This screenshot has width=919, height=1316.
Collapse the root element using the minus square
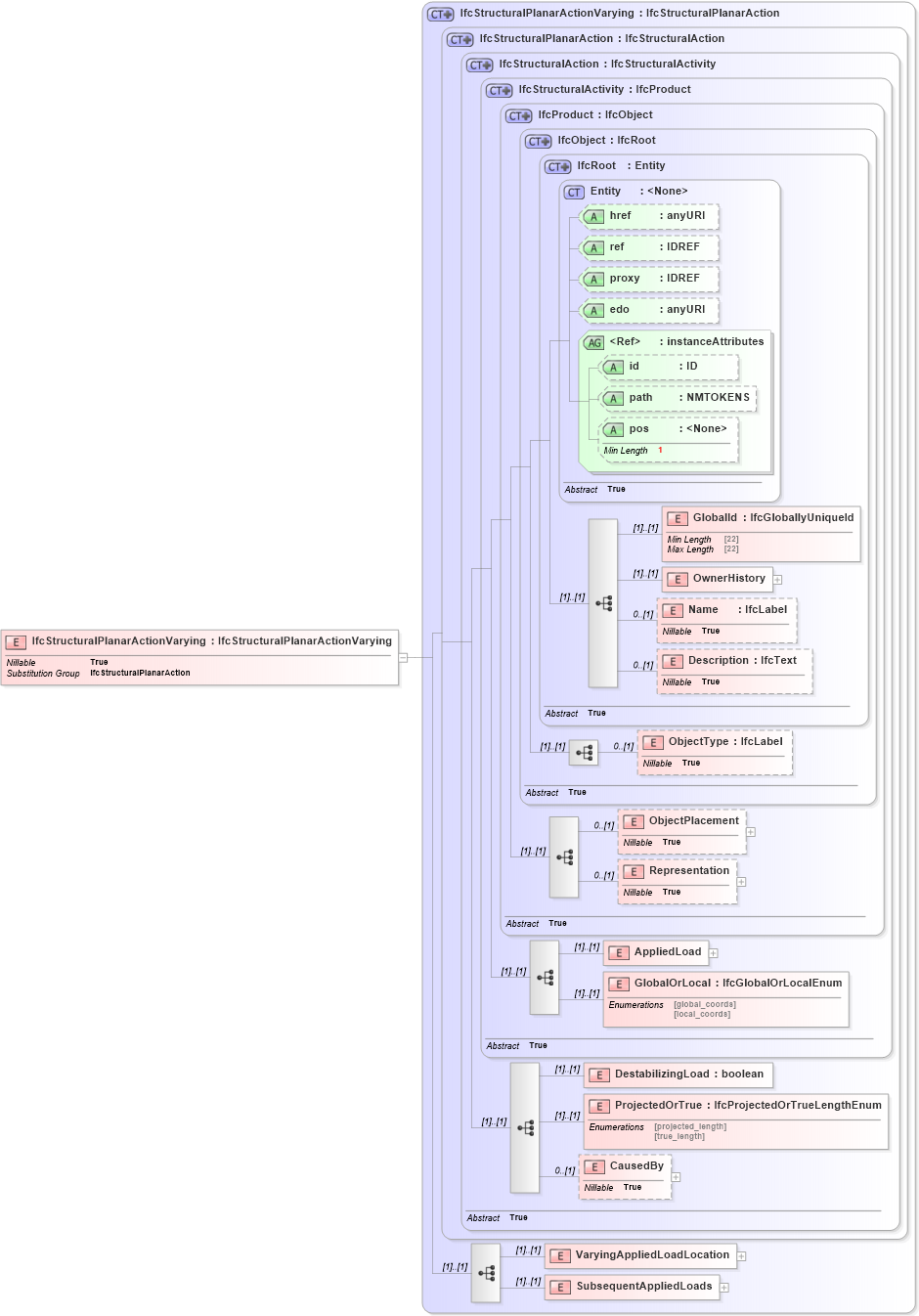[x=402, y=657]
